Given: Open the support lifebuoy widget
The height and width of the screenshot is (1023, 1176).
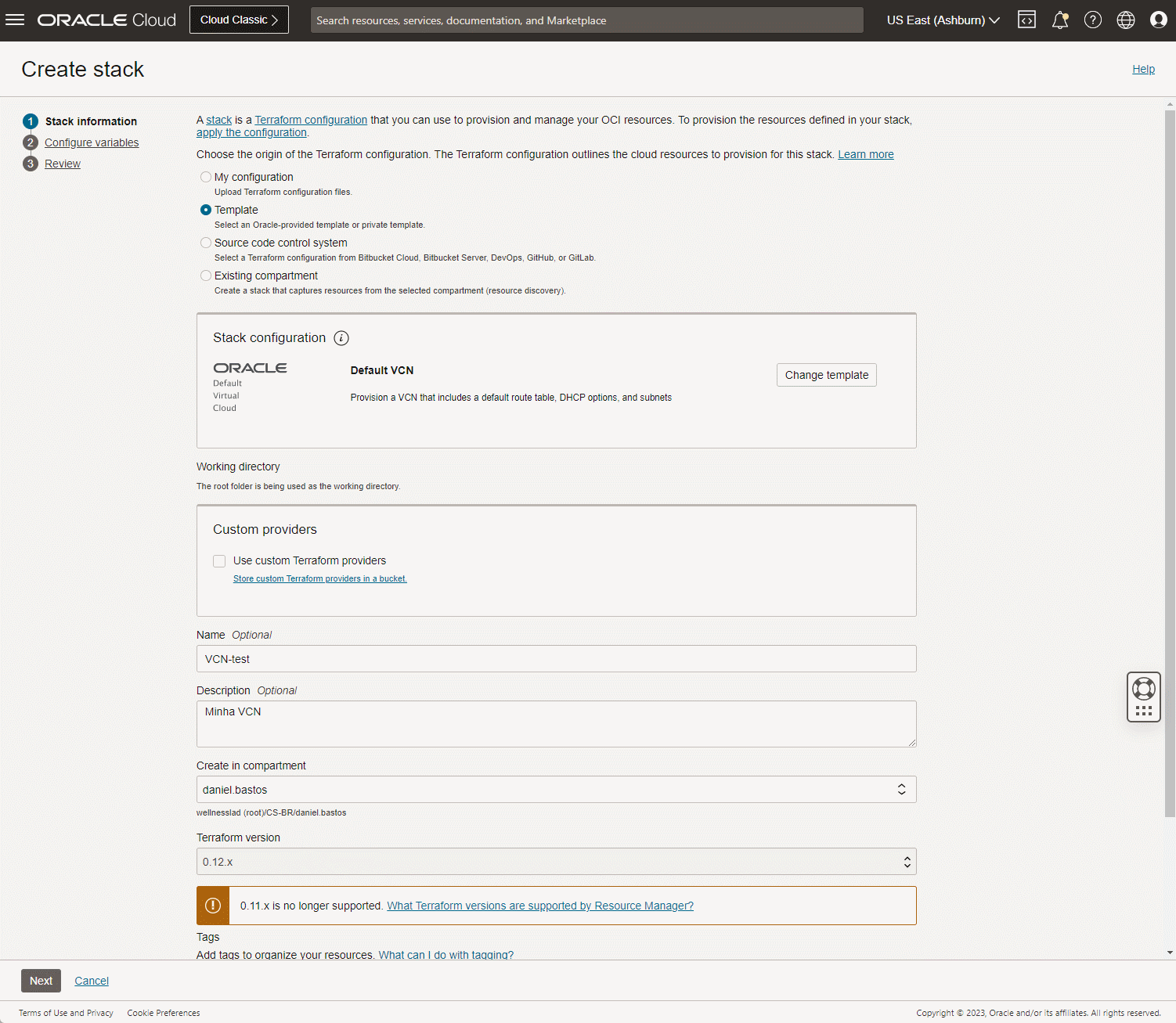Looking at the screenshot, I should [1144, 689].
